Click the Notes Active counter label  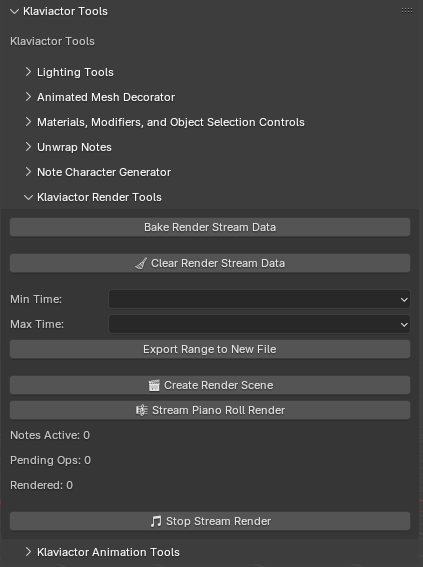[x=50, y=435]
